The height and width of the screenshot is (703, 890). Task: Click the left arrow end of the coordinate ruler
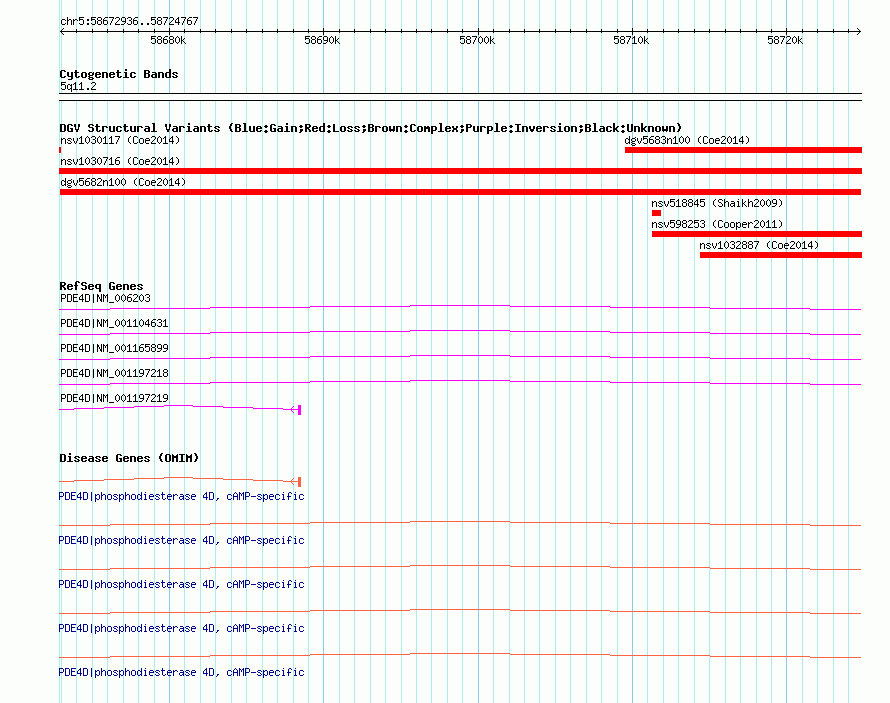tap(62, 32)
